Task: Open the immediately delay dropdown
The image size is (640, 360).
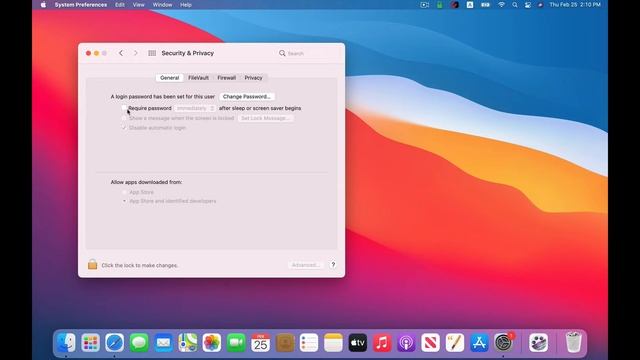Action: [195, 108]
